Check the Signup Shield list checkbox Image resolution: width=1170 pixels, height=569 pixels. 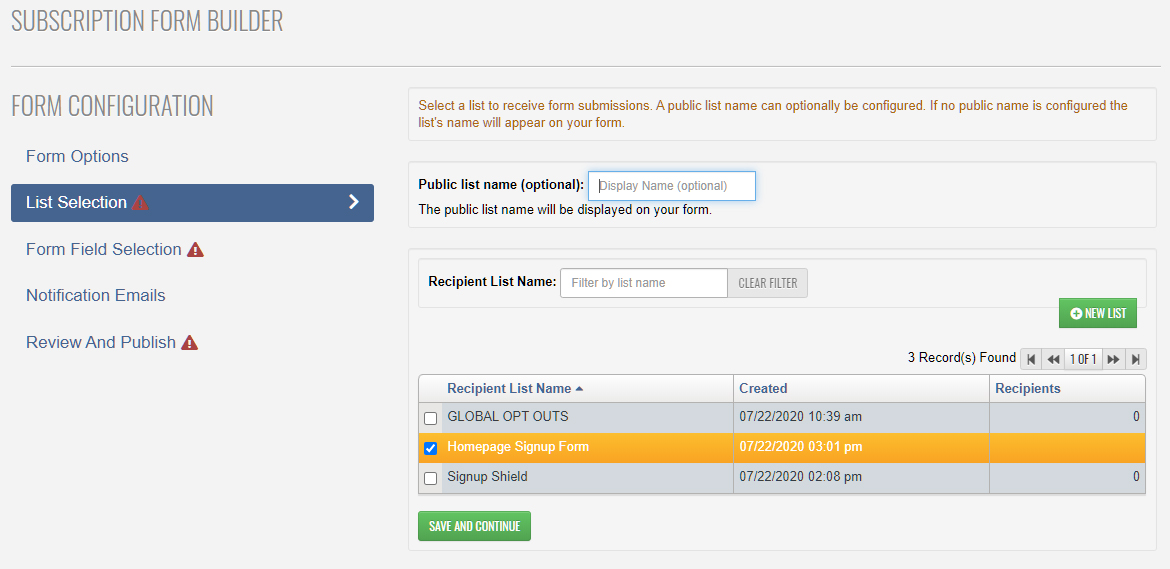pos(431,478)
